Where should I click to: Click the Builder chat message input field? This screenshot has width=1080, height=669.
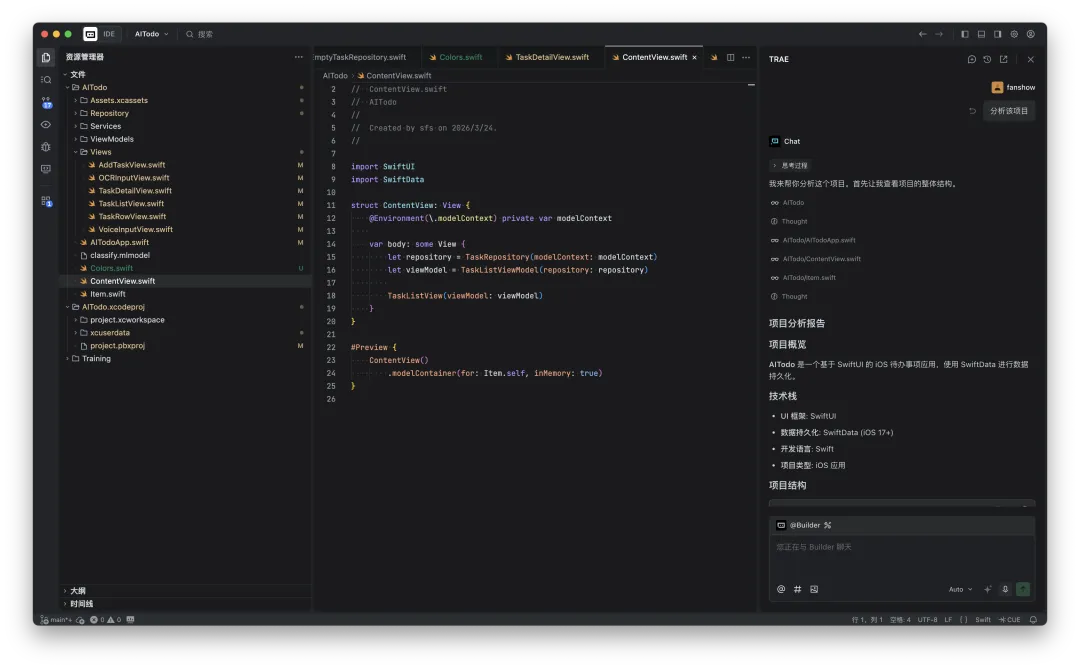tap(902, 557)
